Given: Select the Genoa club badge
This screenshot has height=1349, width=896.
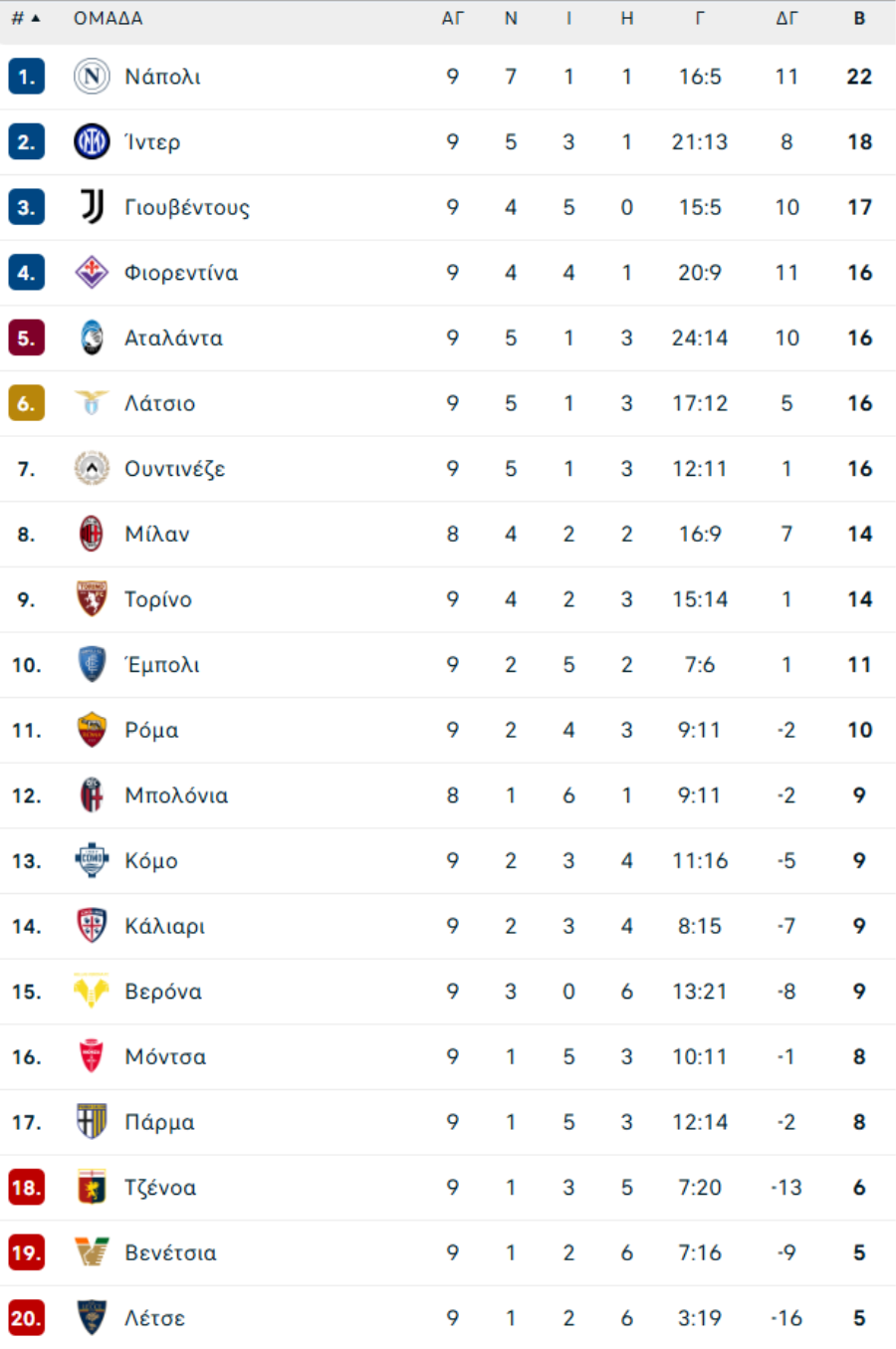Looking at the screenshot, I should [x=92, y=1188].
